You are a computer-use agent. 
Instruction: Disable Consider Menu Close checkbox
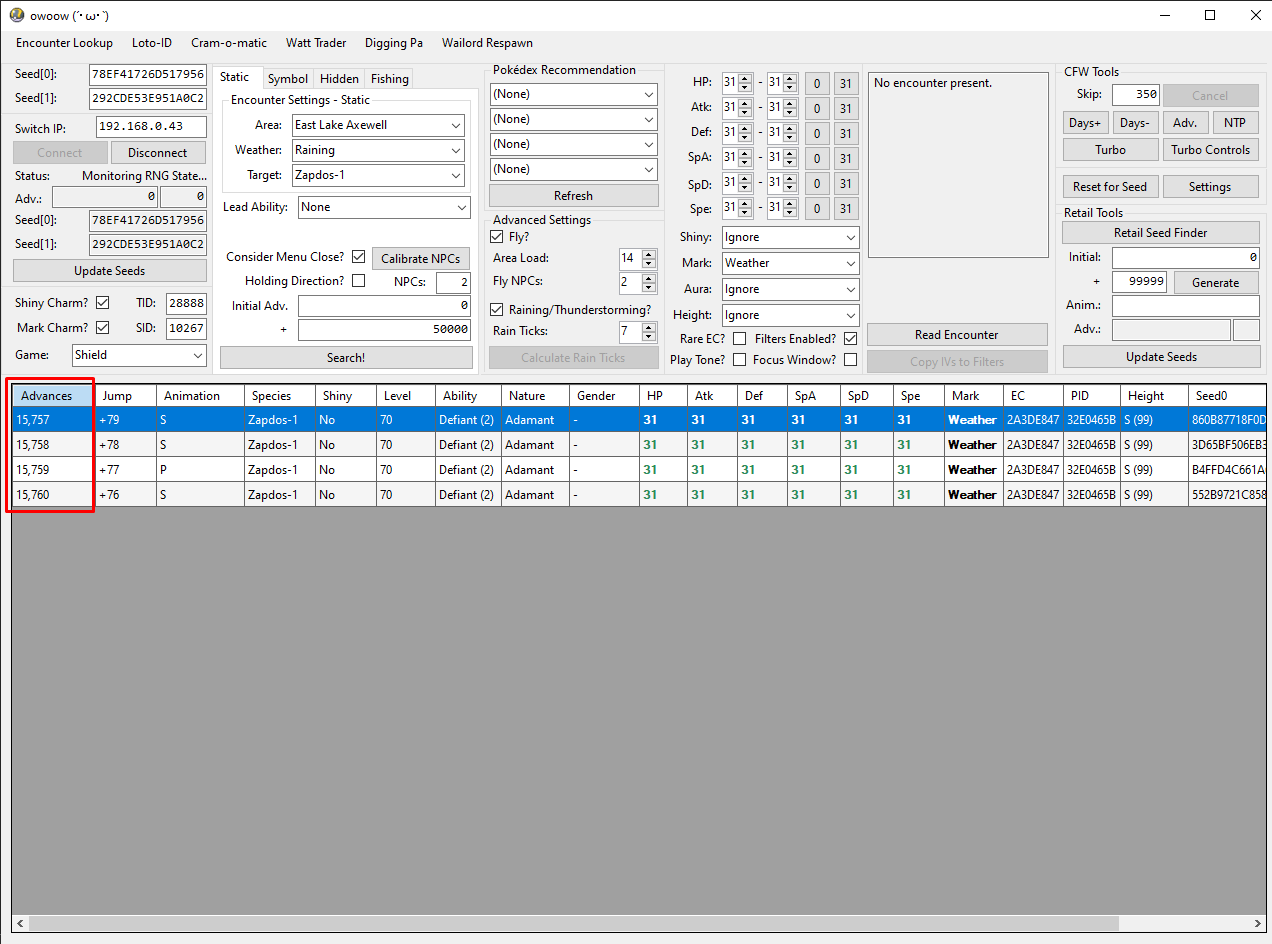(x=358, y=257)
